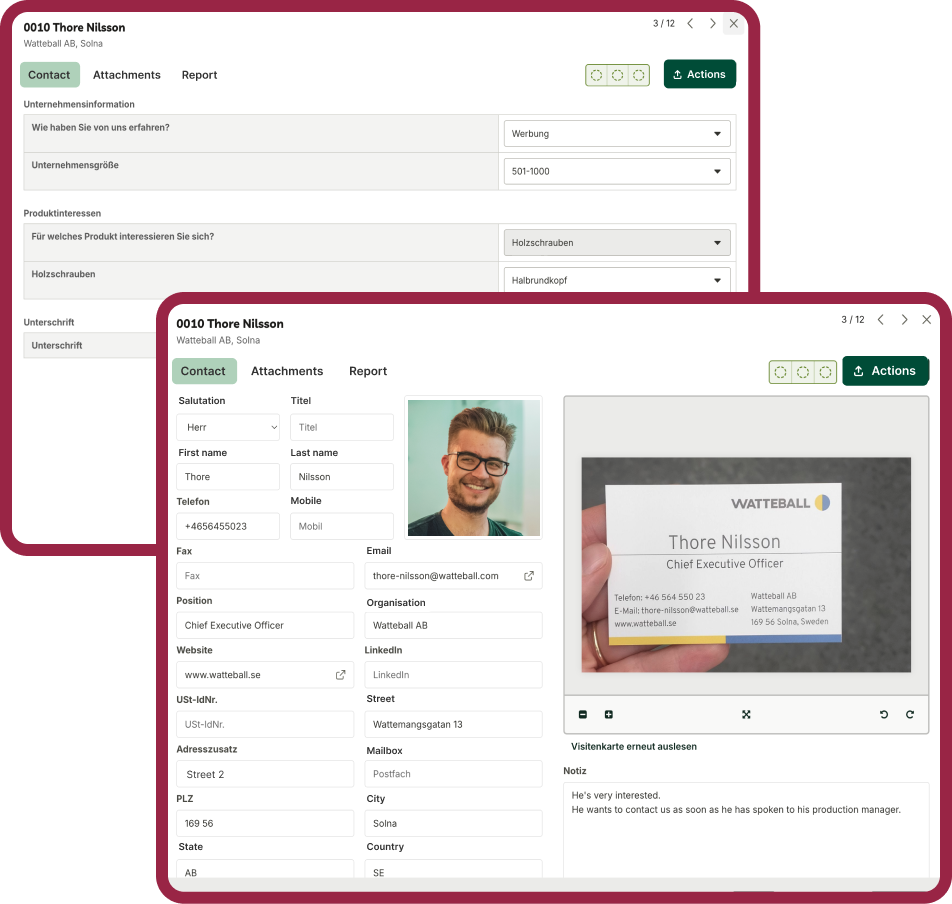
Task: Rotate the business card clockwise
Action: click(x=910, y=714)
